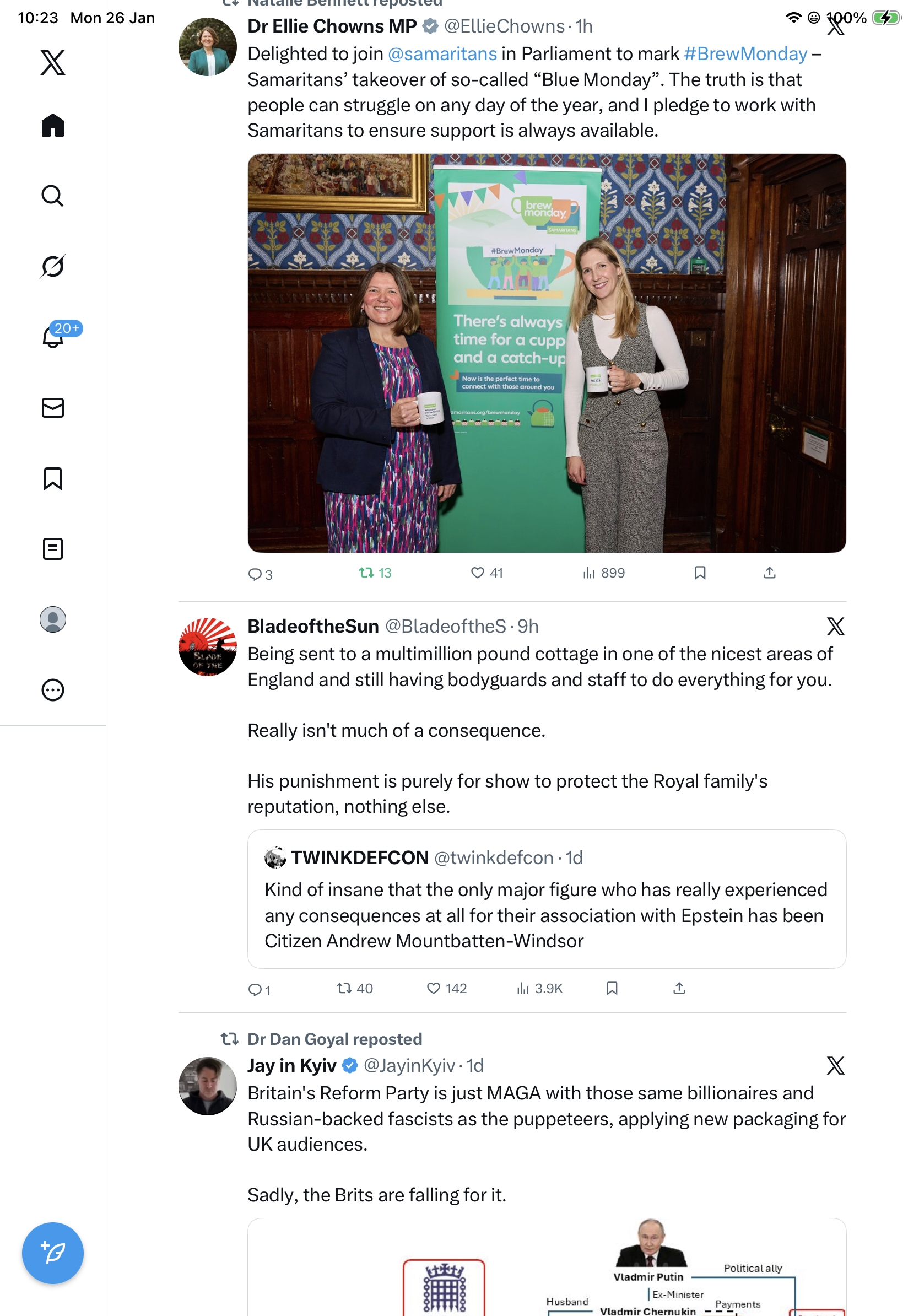
Task: Expand the More circle menu in sidebar
Action: pyautogui.click(x=53, y=689)
